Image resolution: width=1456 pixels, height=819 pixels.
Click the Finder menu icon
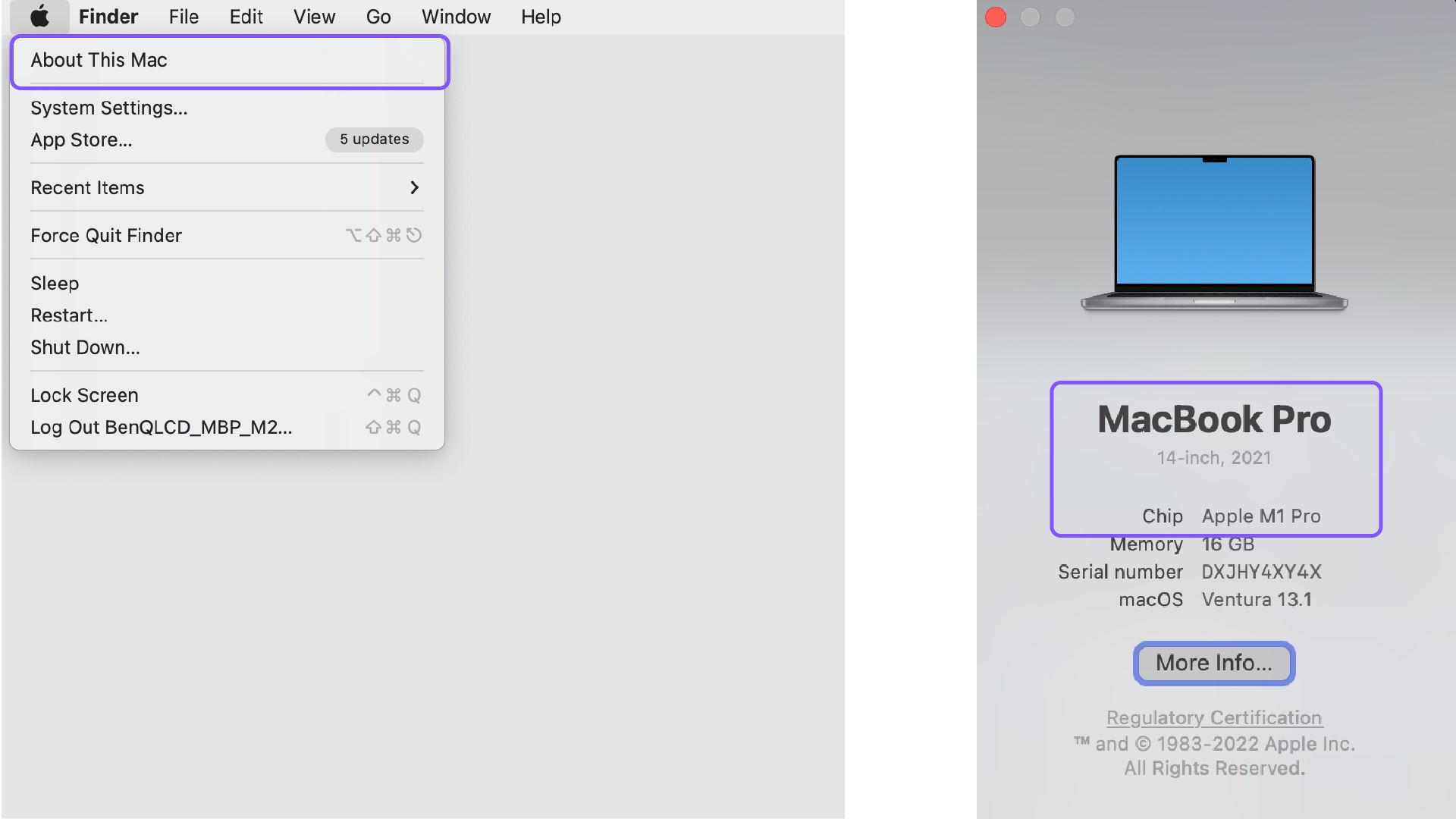coord(107,16)
